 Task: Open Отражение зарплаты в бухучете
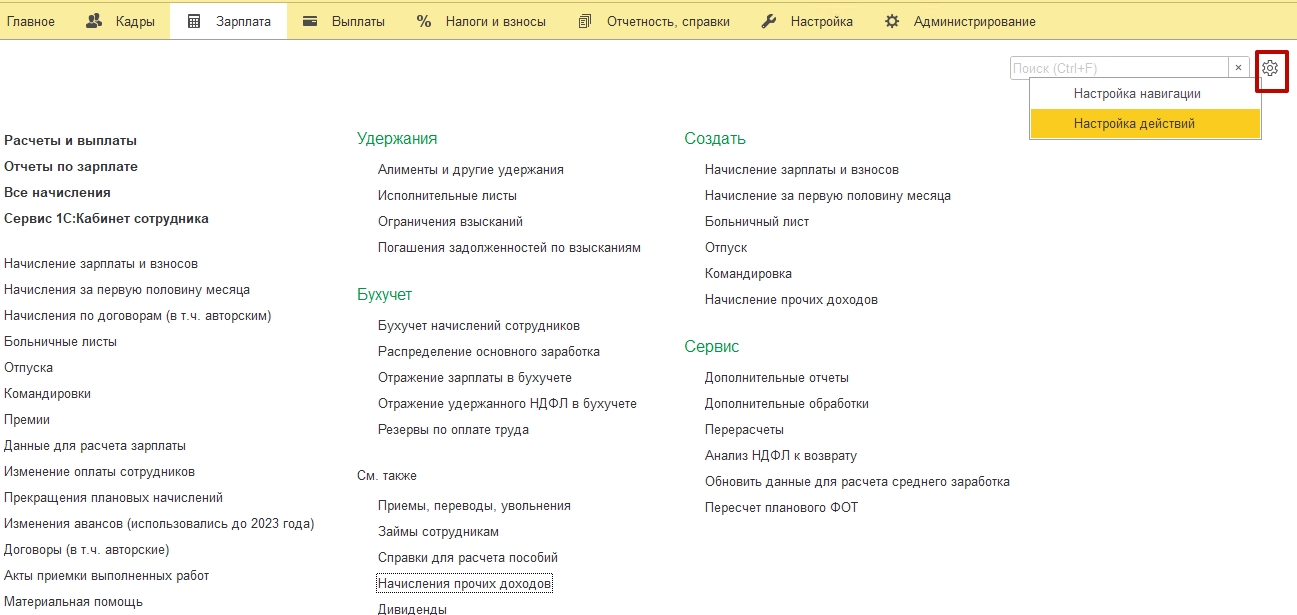point(475,378)
